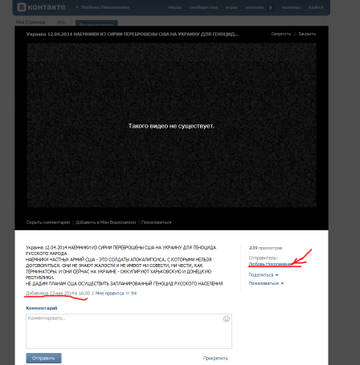Open the «игры» header menu item
Viewport: 360px width, 365px height.
pos(231,7)
